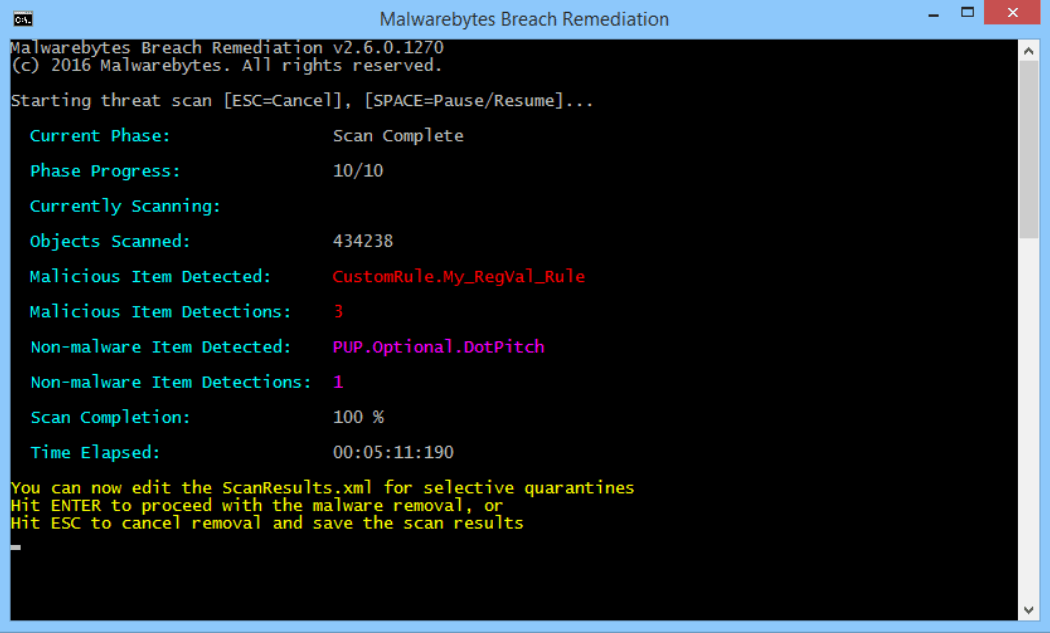Click the red 'CustomRule.My_RegVal_Rule' text
This screenshot has height=633, width=1050.
pos(459,277)
